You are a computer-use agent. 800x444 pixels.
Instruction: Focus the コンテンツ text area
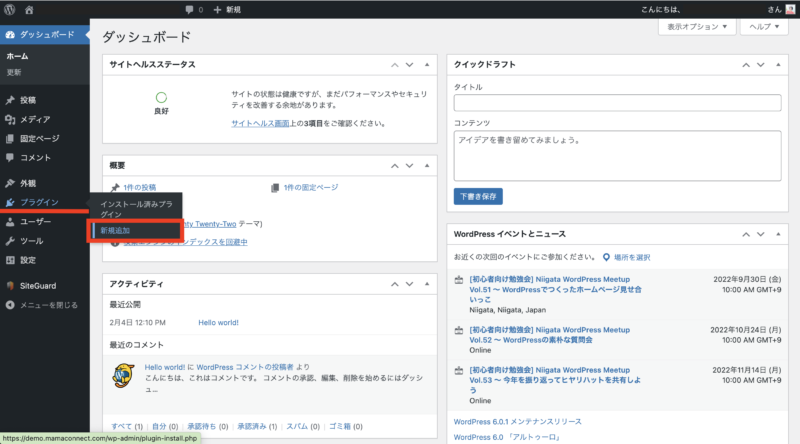(617, 156)
